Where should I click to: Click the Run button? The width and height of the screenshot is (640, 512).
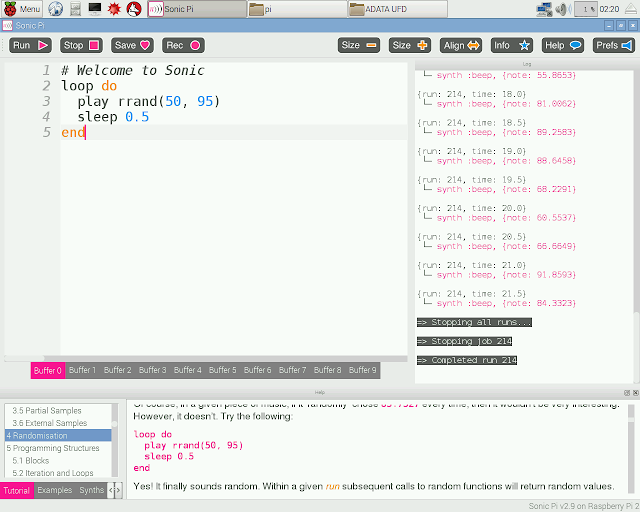[x=30, y=45]
